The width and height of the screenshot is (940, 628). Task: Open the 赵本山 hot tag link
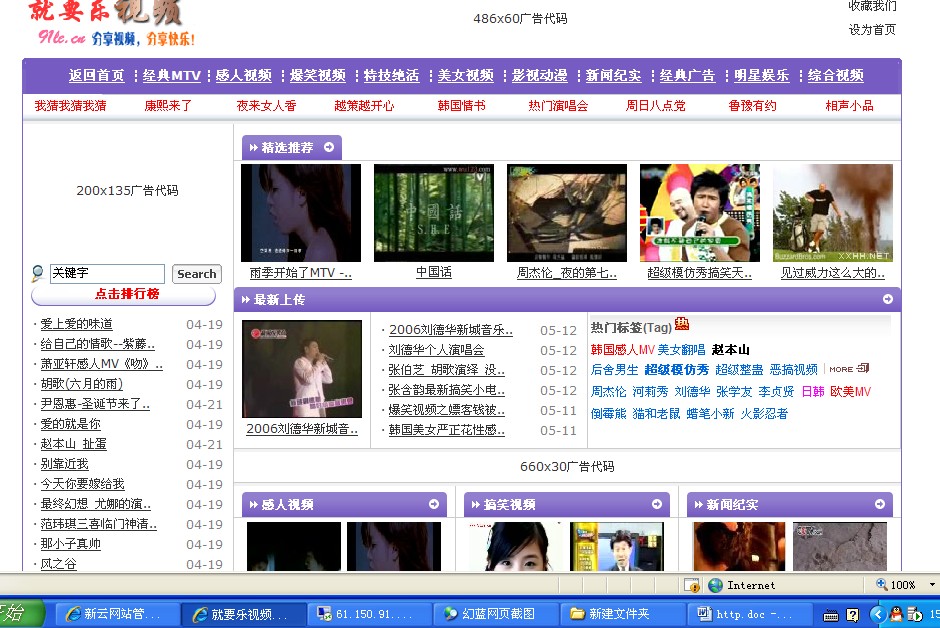point(730,350)
